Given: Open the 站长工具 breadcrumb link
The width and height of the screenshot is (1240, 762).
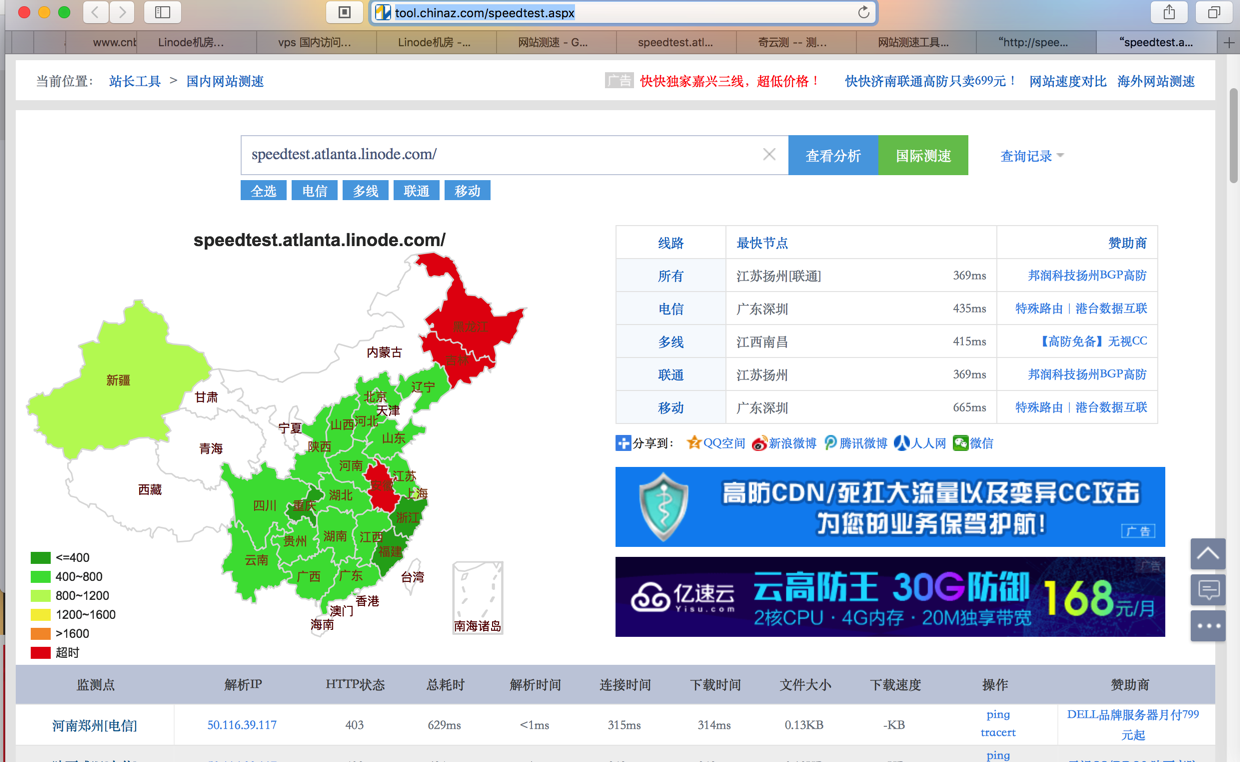Looking at the screenshot, I should click(x=135, y=81).
